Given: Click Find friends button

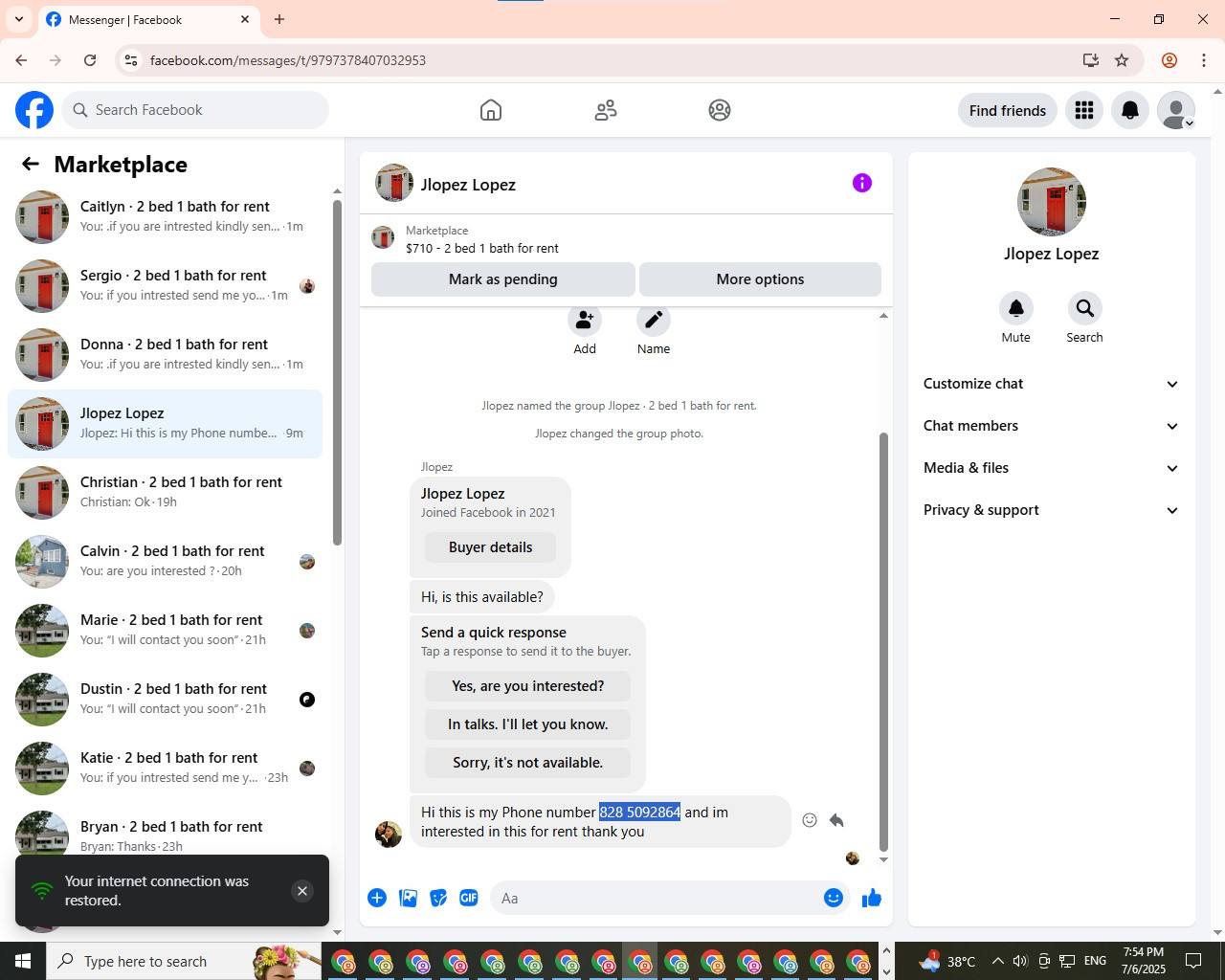Looking at the screenshot, I should 1008,110.
